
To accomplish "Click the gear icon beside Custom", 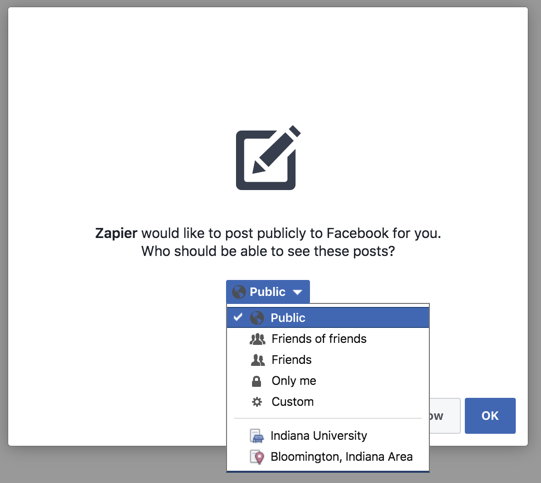I will point(257,402).
